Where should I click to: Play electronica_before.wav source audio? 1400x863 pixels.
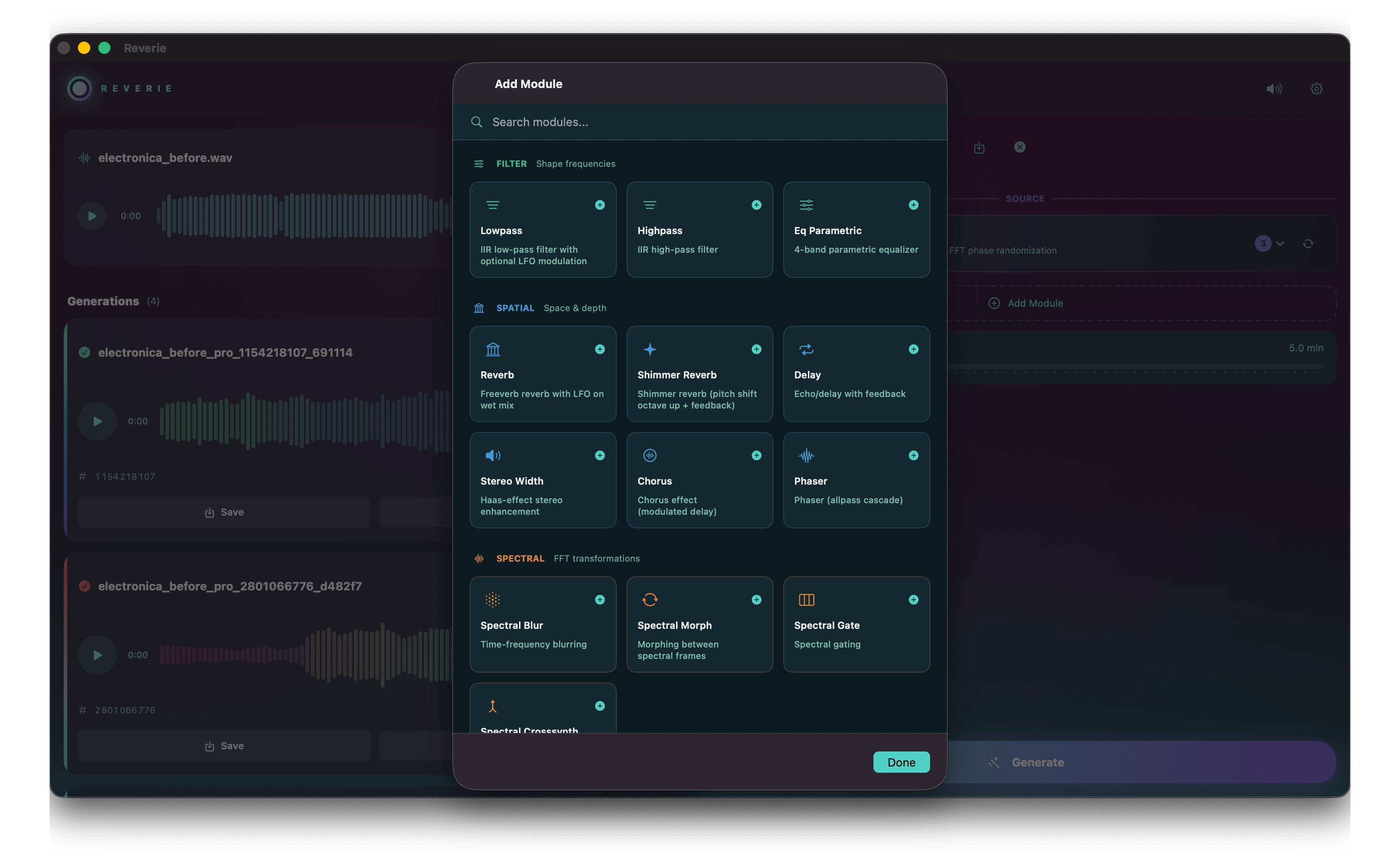coord(92,216)
